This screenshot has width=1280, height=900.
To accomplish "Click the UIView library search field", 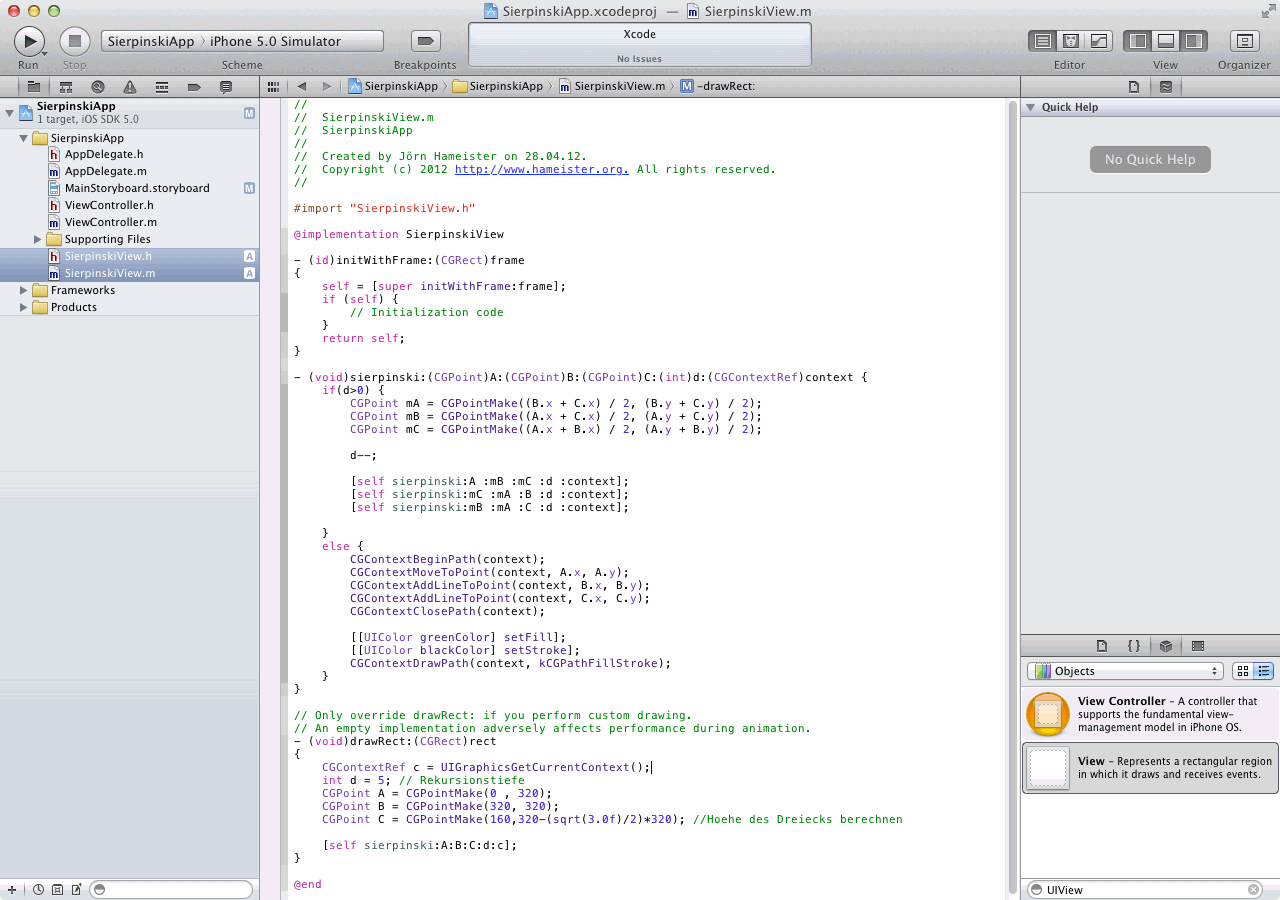I will click(1142, 889).
